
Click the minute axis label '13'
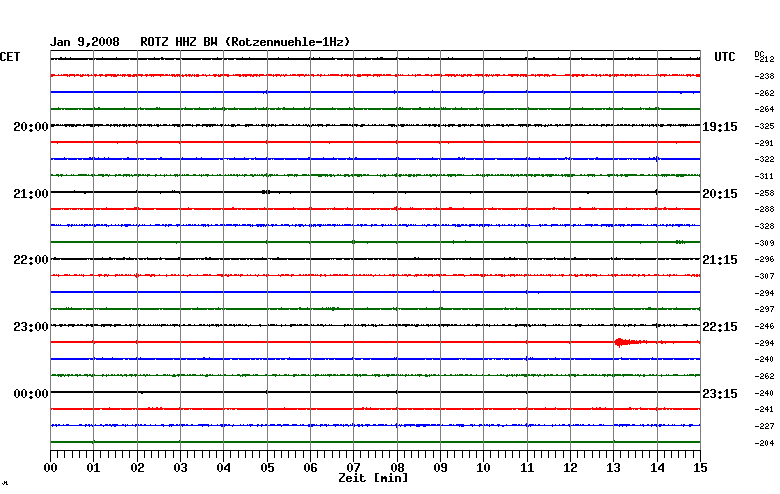[x=614, y=468]
